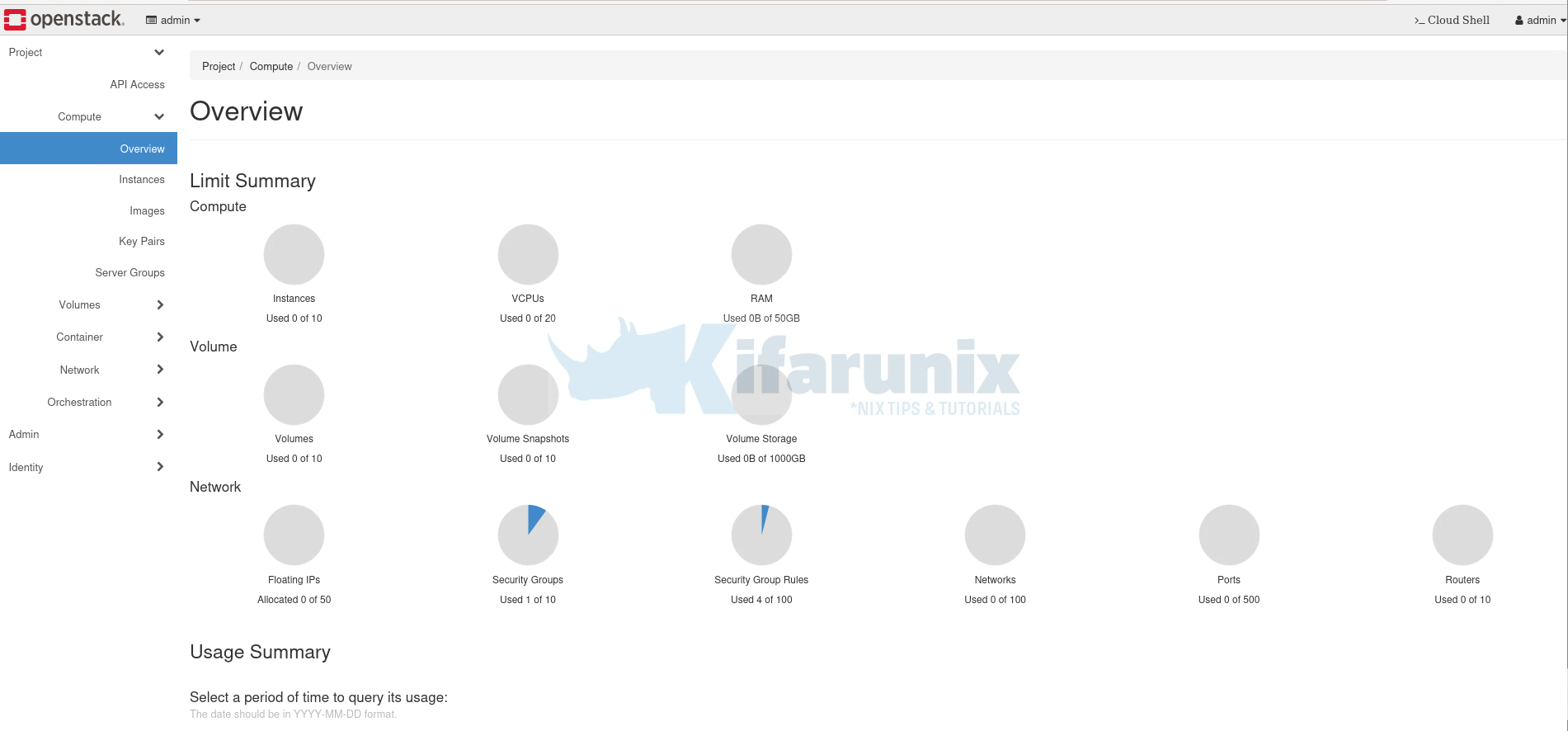Open the admin user account menu
The width and height of the screenshot is (1568, 731).
[x=1539, y=20]
